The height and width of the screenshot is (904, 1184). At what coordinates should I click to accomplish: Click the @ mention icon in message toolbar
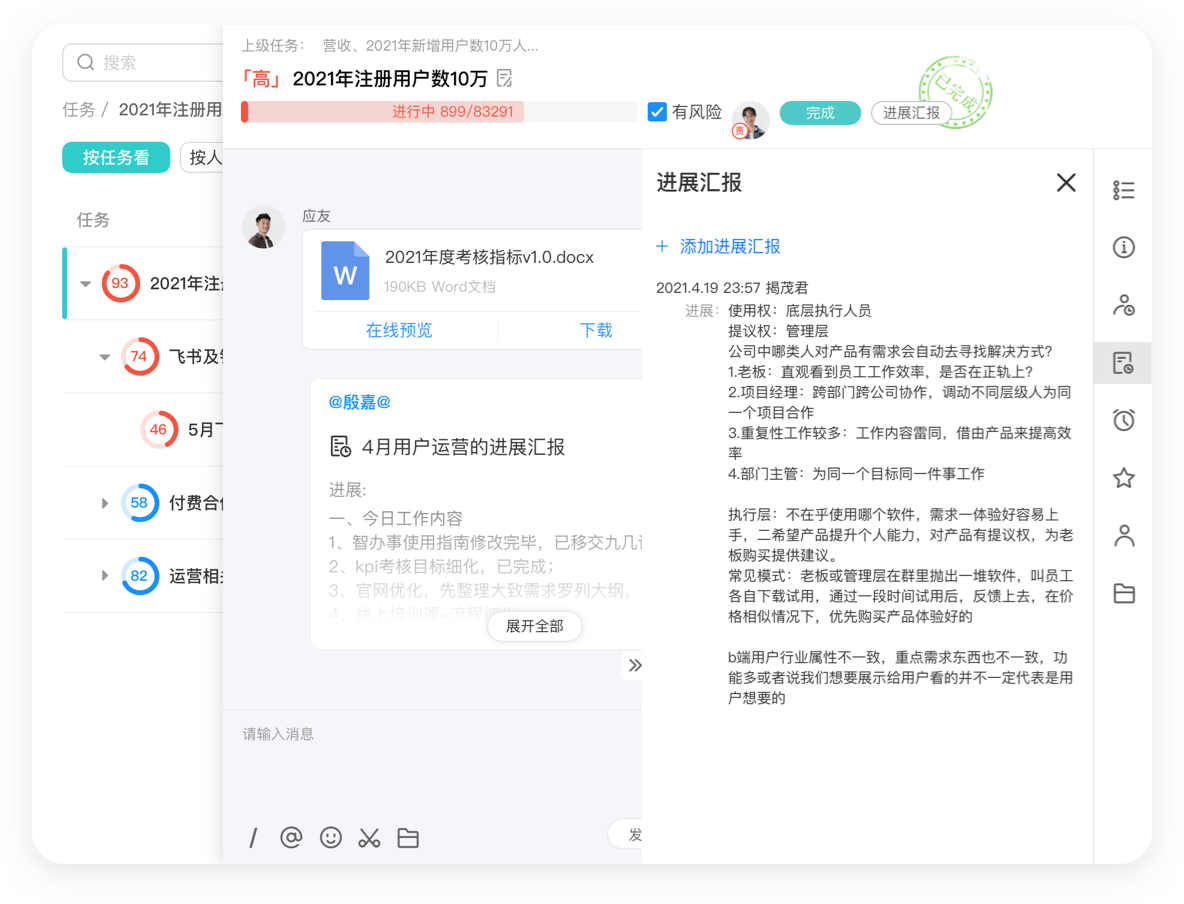click(291, 837)
